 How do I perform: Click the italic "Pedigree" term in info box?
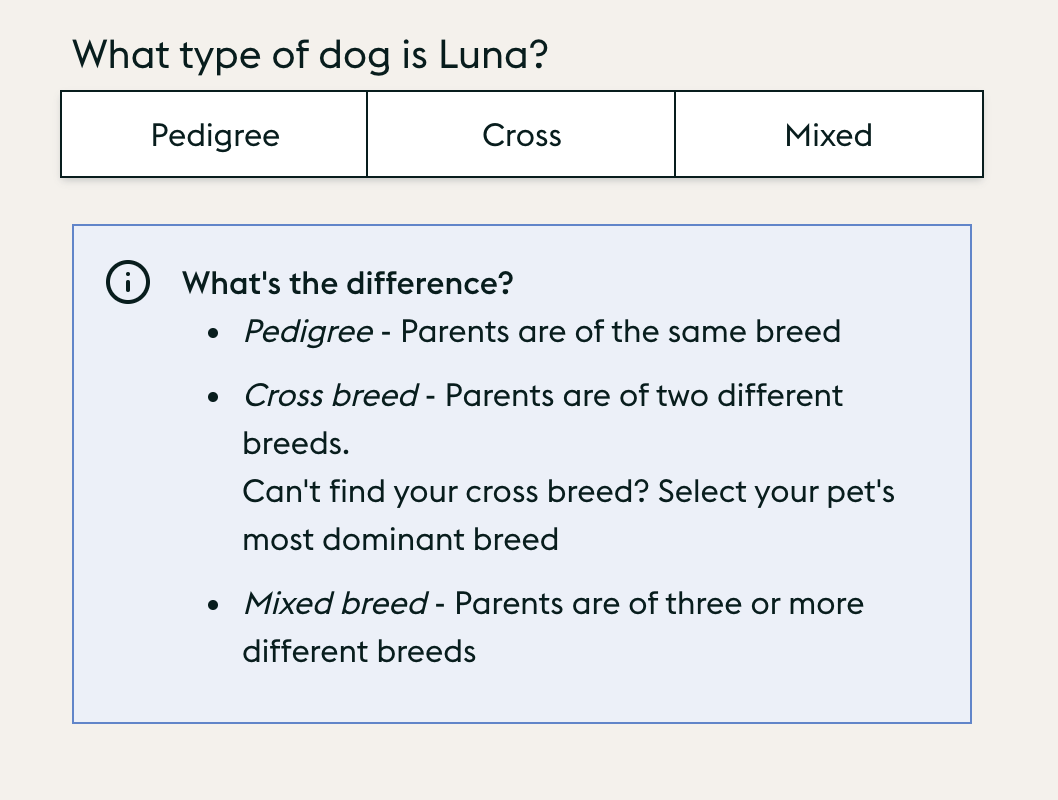308,331
